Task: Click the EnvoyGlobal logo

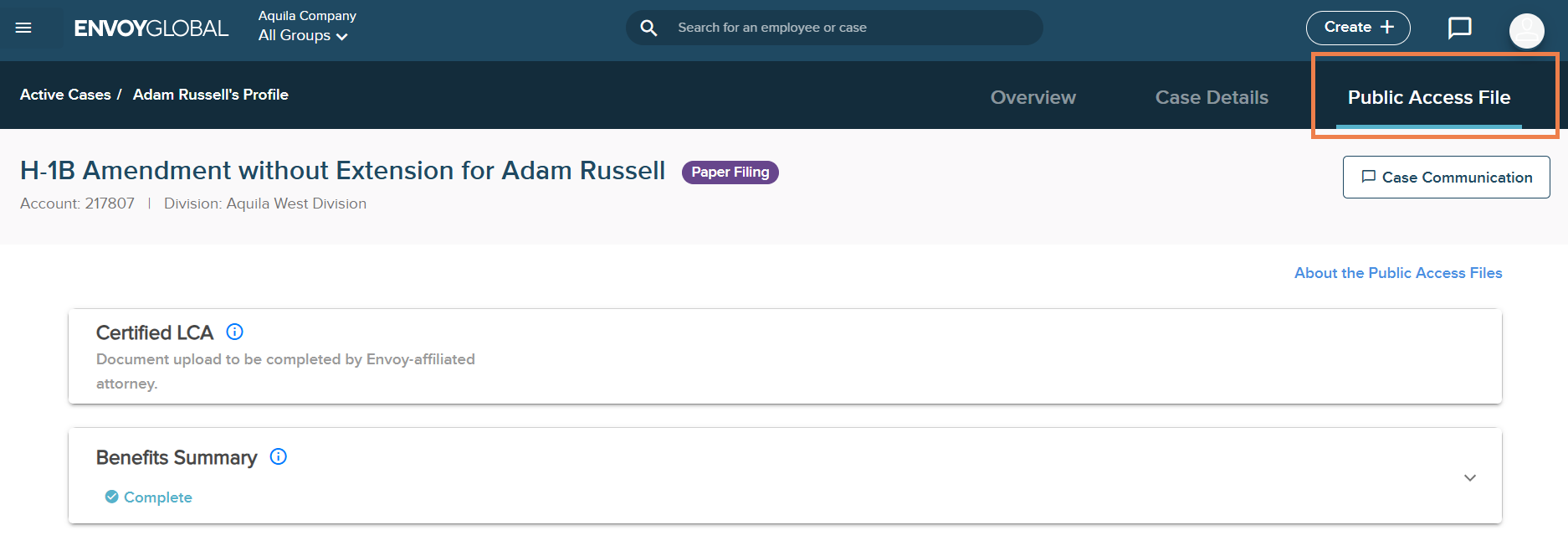Action: click(x=151, y=28)
